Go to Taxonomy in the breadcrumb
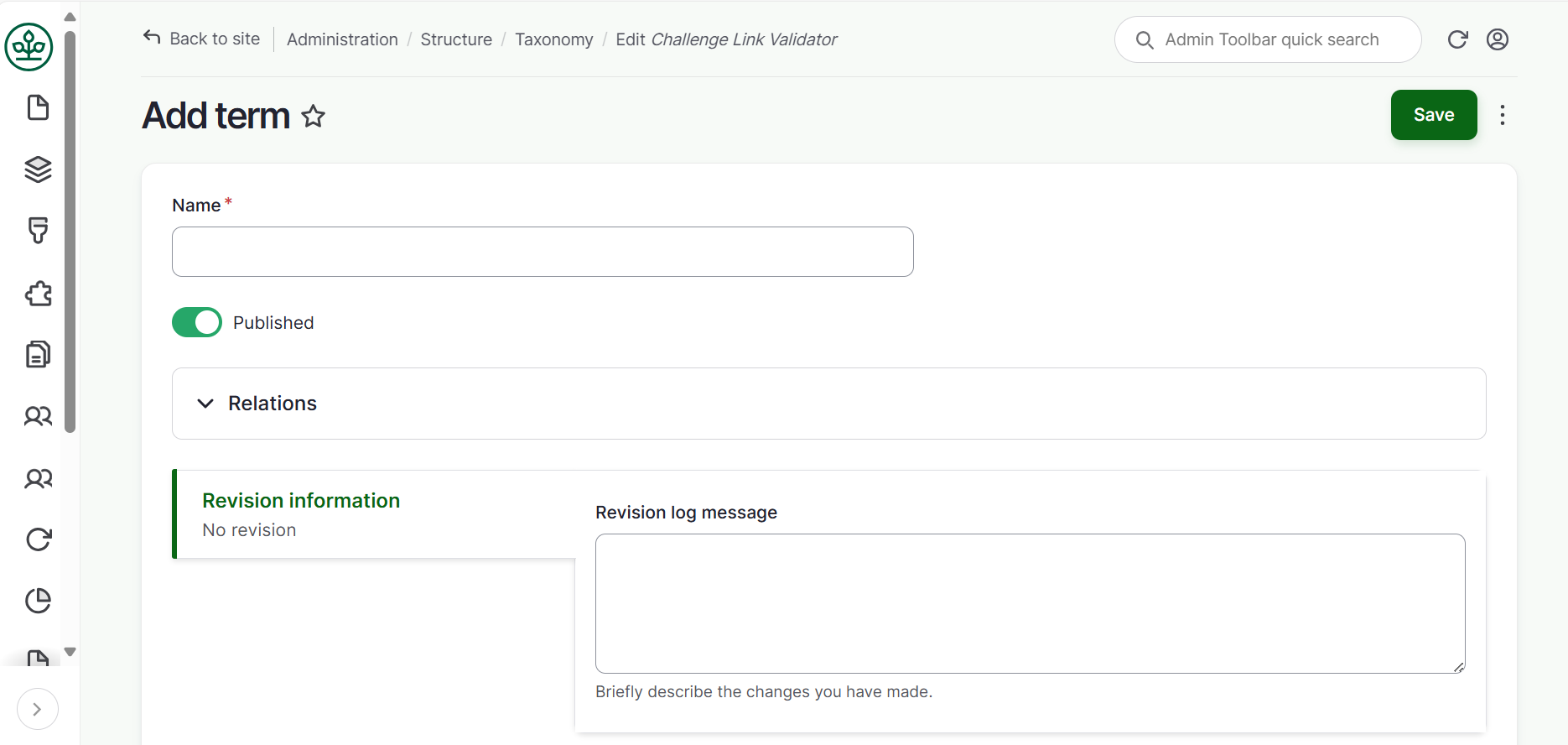Viewport: 1568px width, 745px height. pos(553,39)
